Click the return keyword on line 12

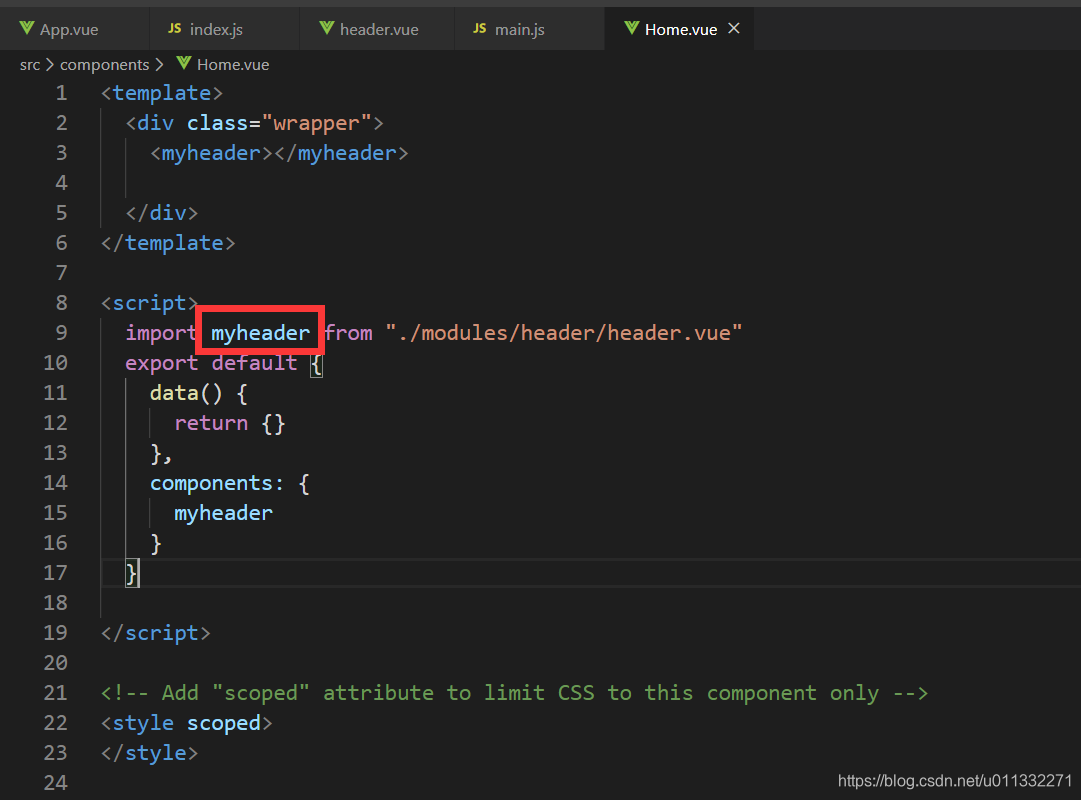coord(211,423)
